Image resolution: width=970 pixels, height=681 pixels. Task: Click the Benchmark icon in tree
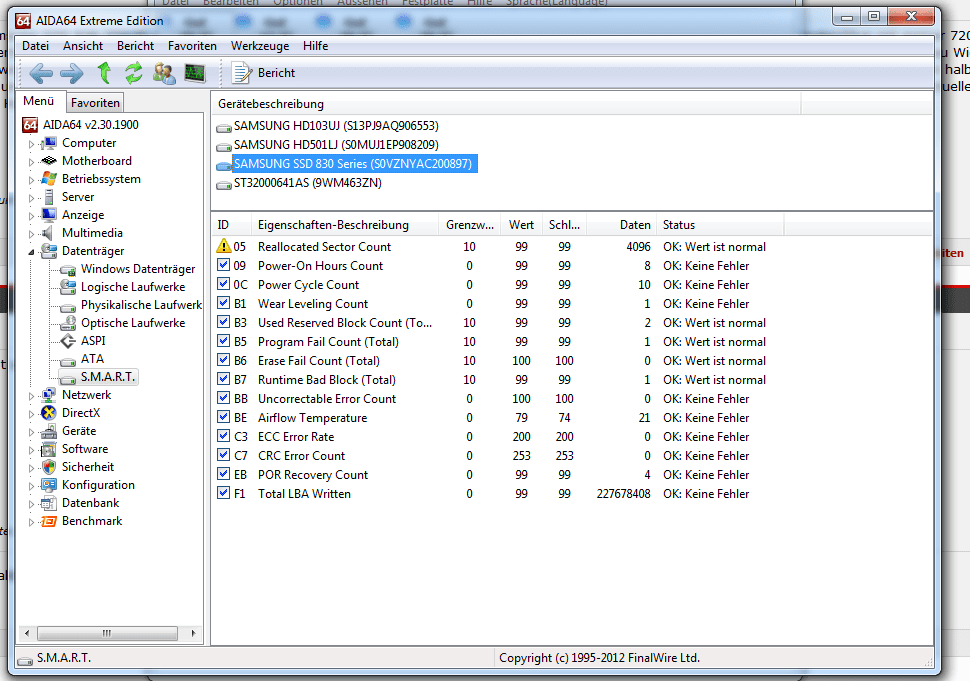pos(49,521)
